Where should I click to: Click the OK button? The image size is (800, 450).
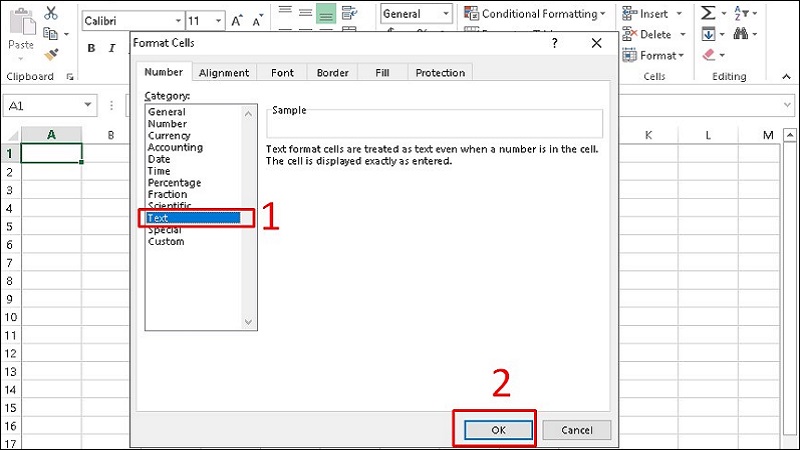tap(498, 430)
